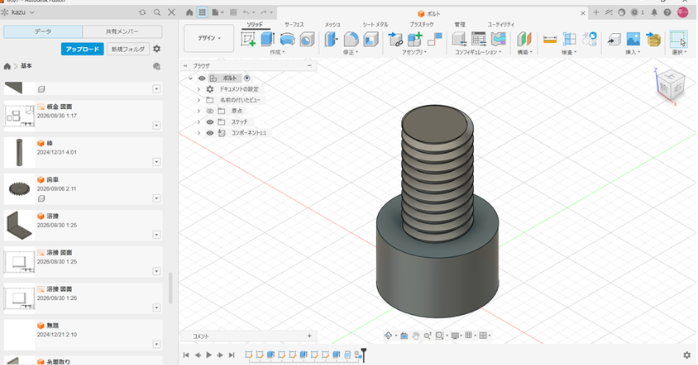Open the アセンブリ dropdown menu
Image resolution: width=698 pixels, height=365 pixels.
pos(414,53)
